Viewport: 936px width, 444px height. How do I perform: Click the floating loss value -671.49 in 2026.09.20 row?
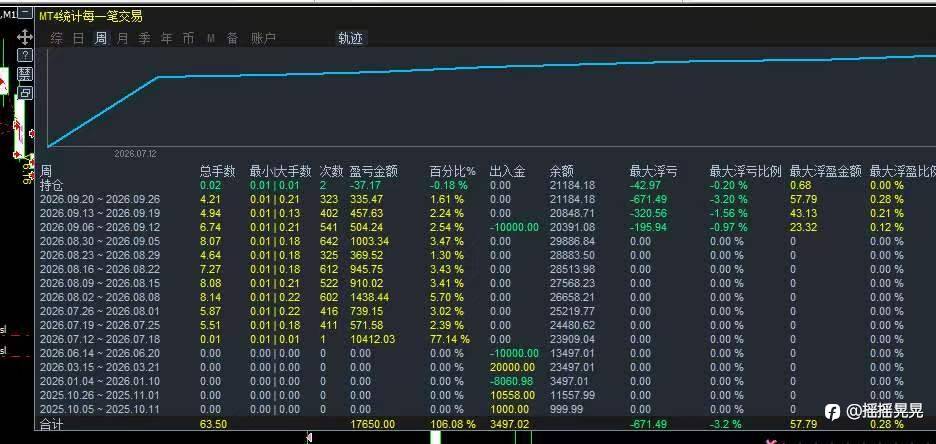click(648, 199)
